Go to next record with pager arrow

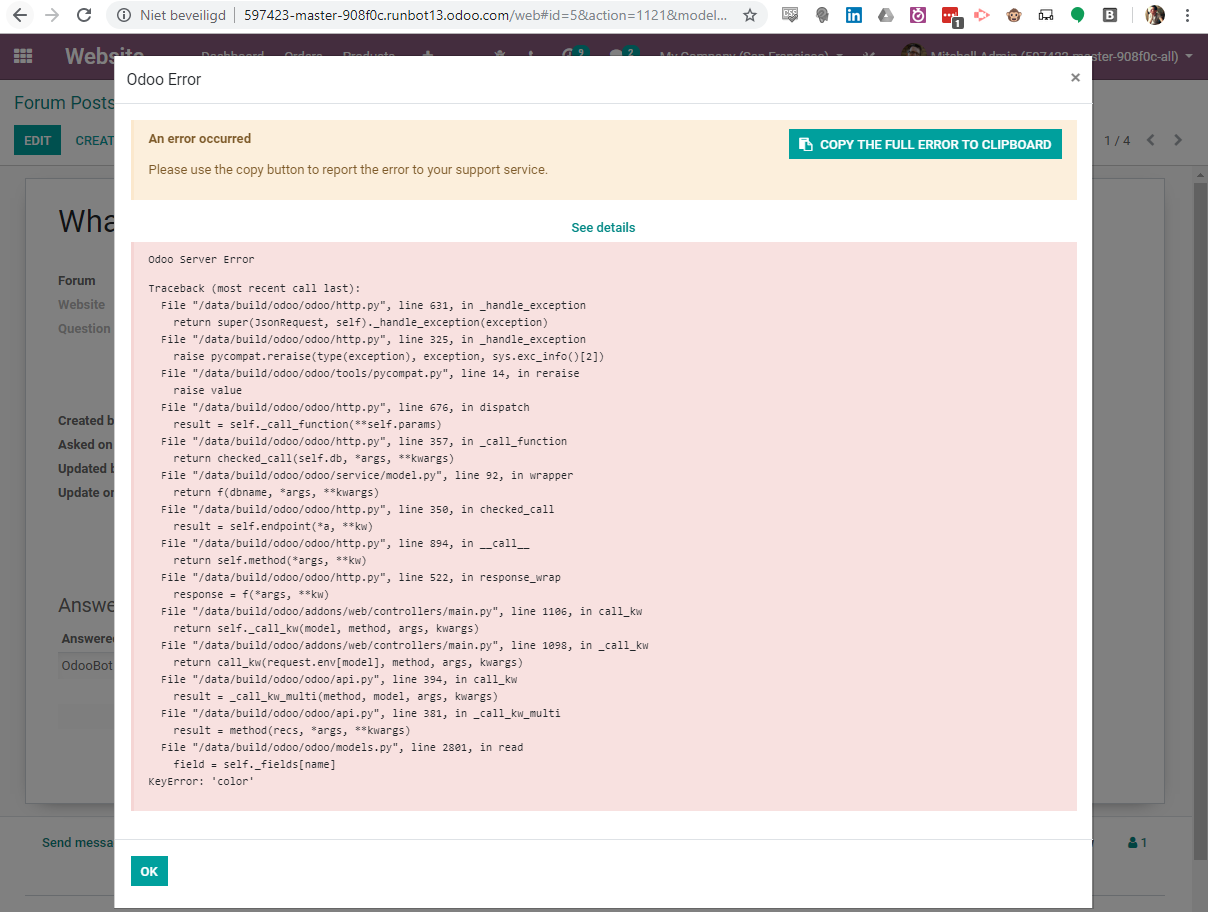tap(1178, 140)
